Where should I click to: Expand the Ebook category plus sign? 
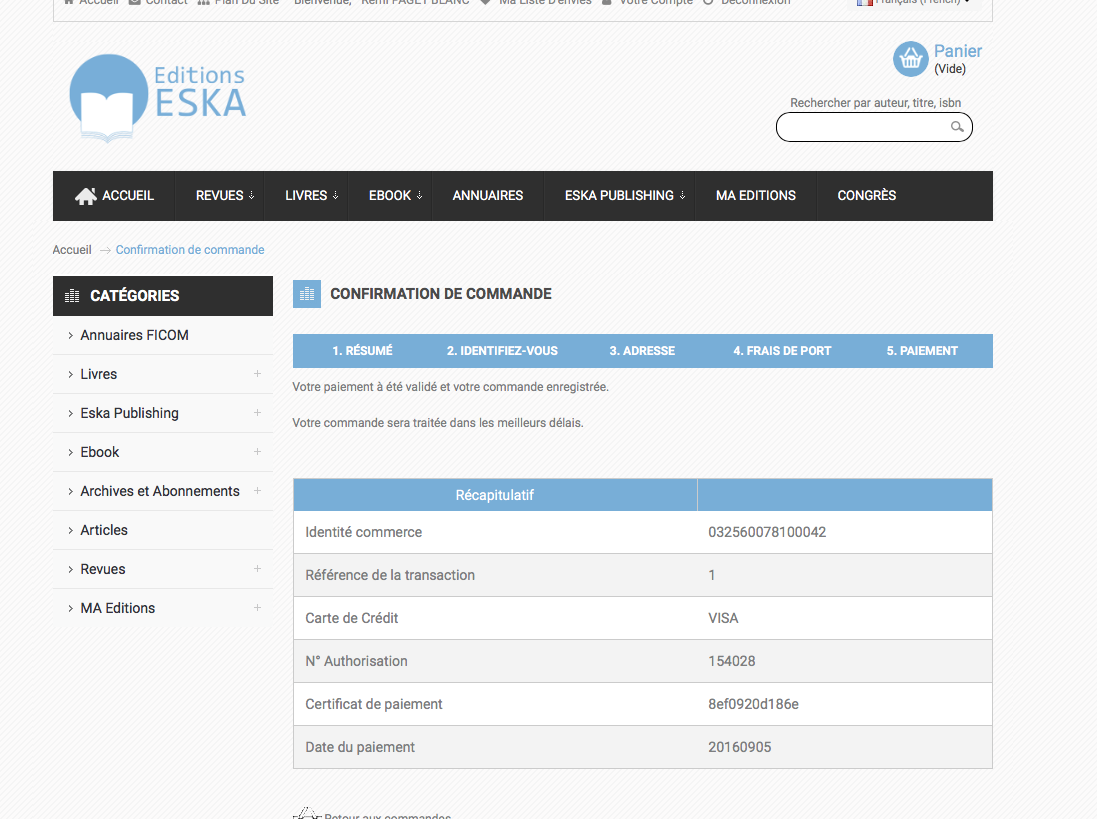(x=257, y=452)
